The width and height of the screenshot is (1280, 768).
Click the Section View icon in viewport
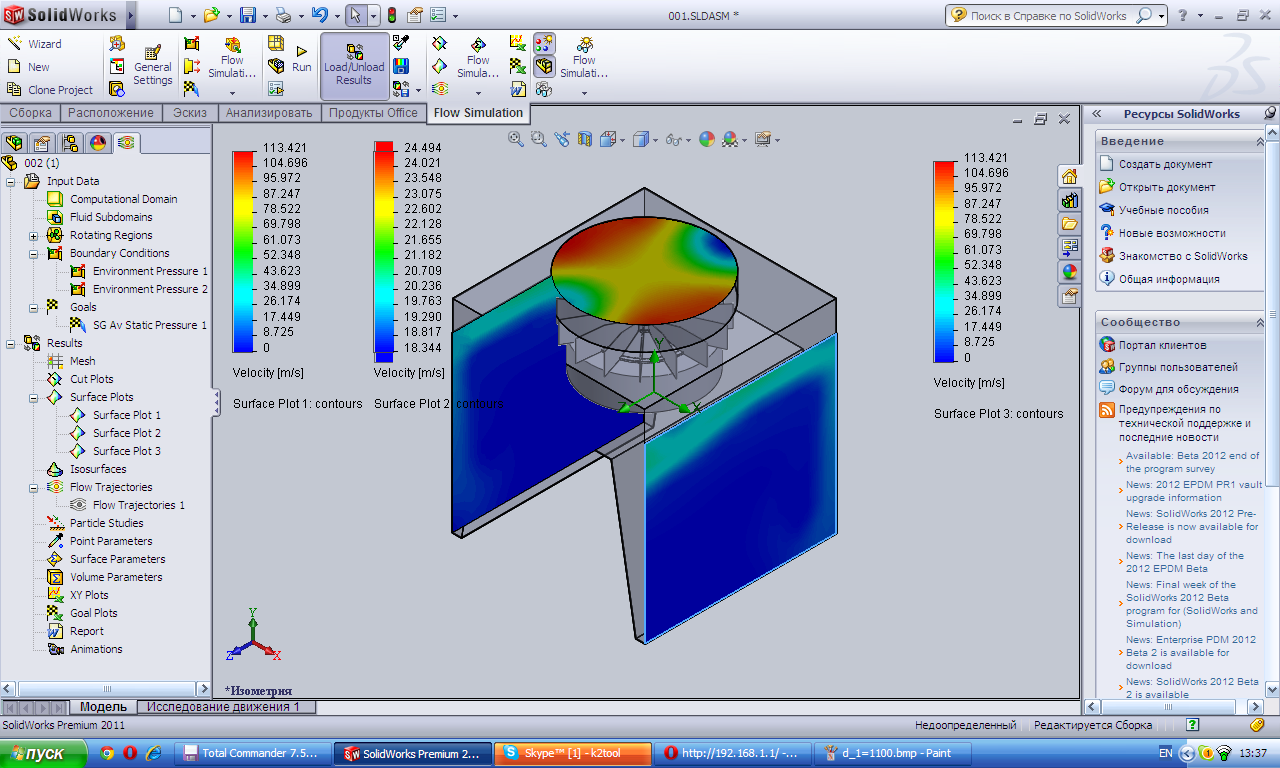585,139
